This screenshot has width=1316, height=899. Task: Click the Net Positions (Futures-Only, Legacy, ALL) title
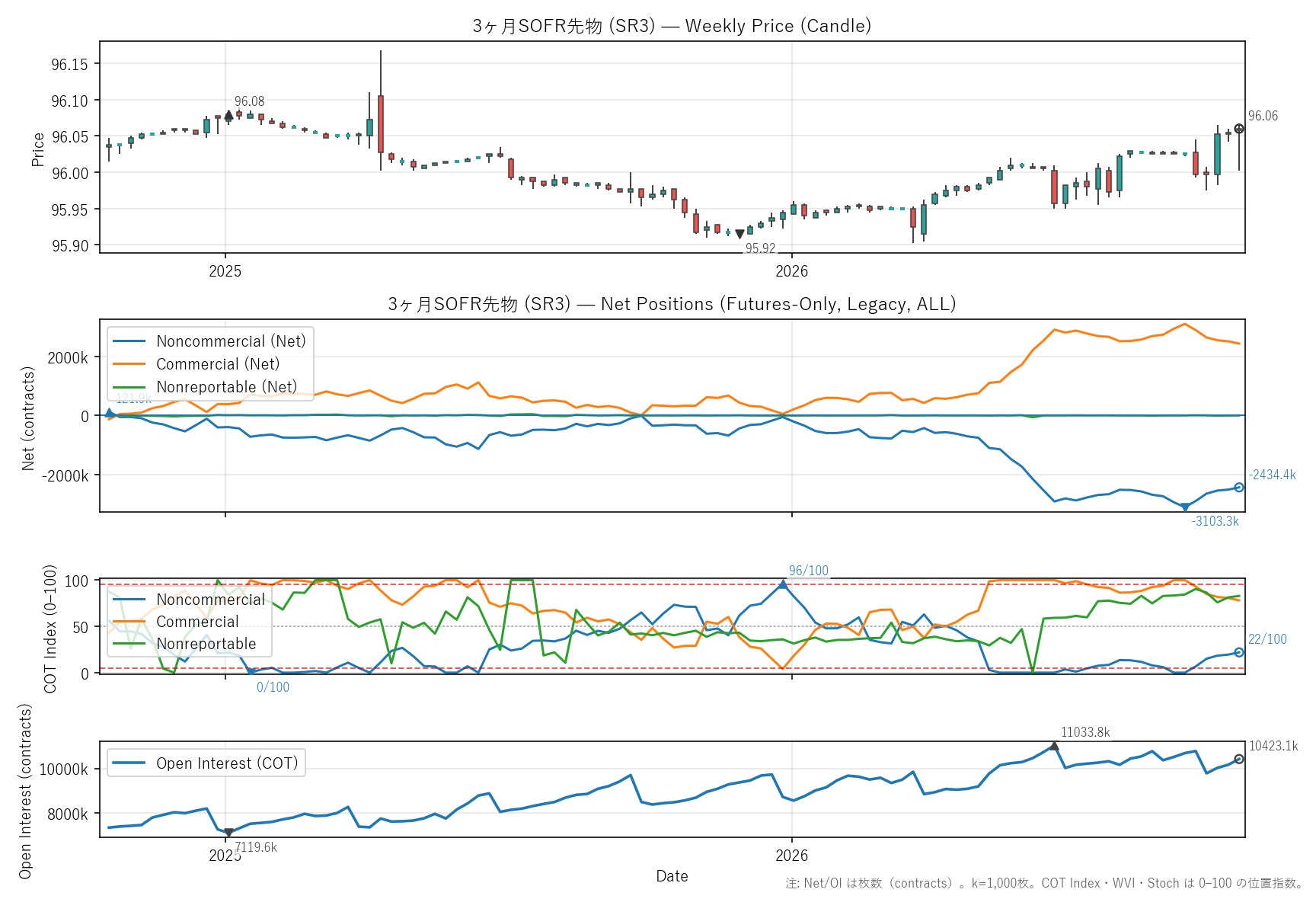(x=672, y=304)
